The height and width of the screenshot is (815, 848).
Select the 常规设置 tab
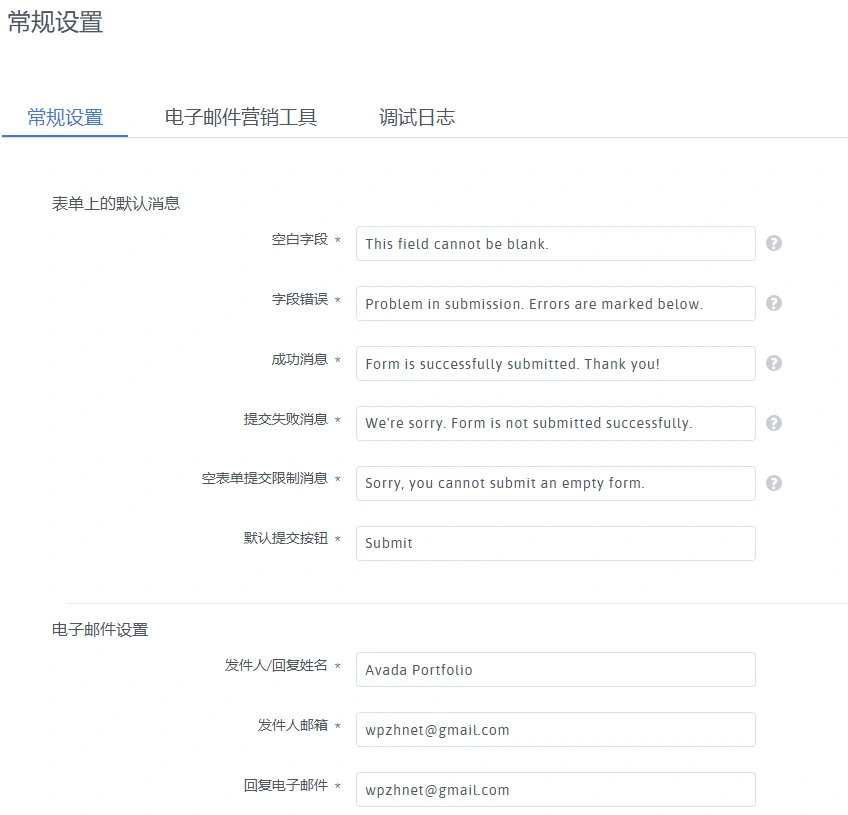pos(64,117)
